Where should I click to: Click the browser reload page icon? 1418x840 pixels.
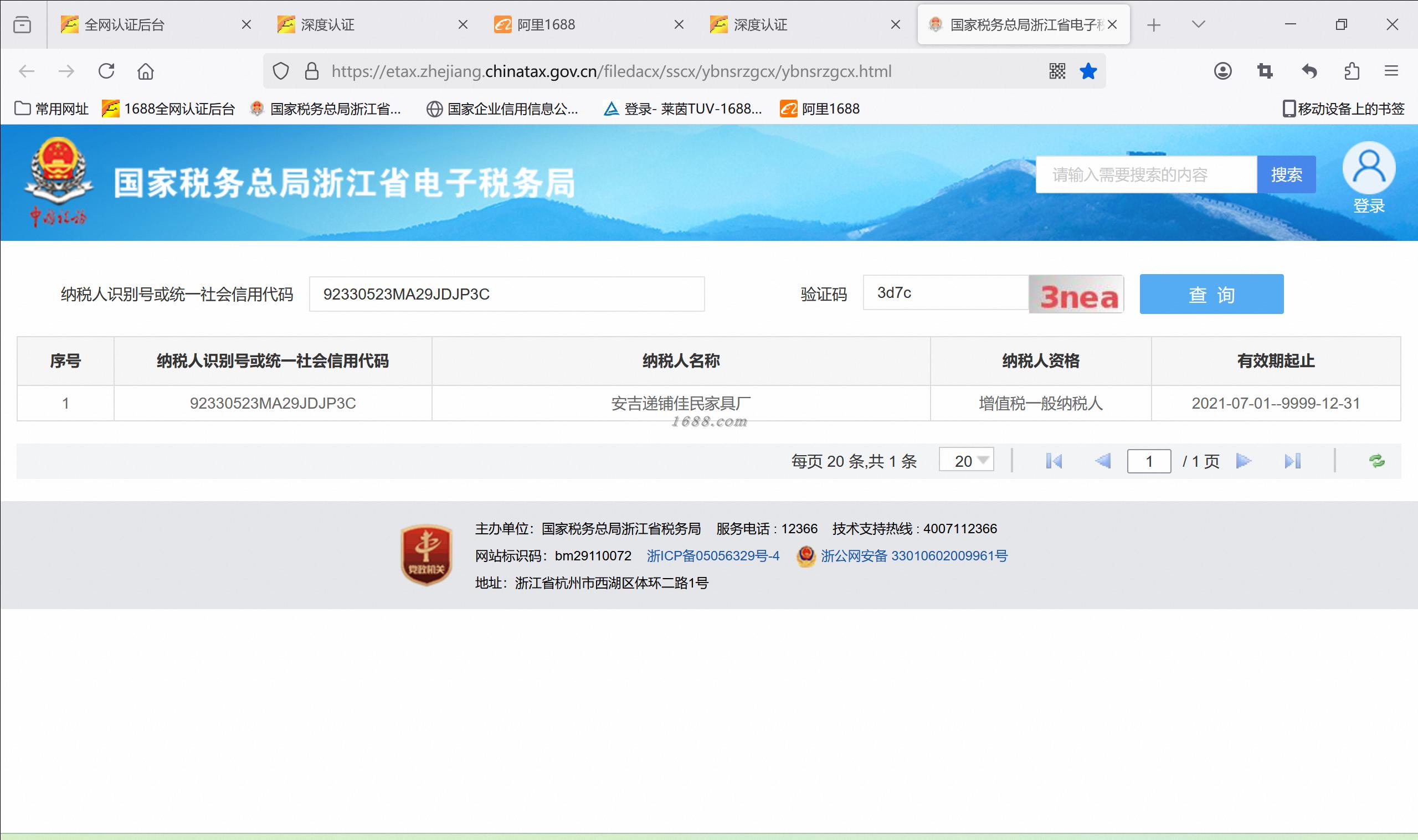[x=106, y=71]
